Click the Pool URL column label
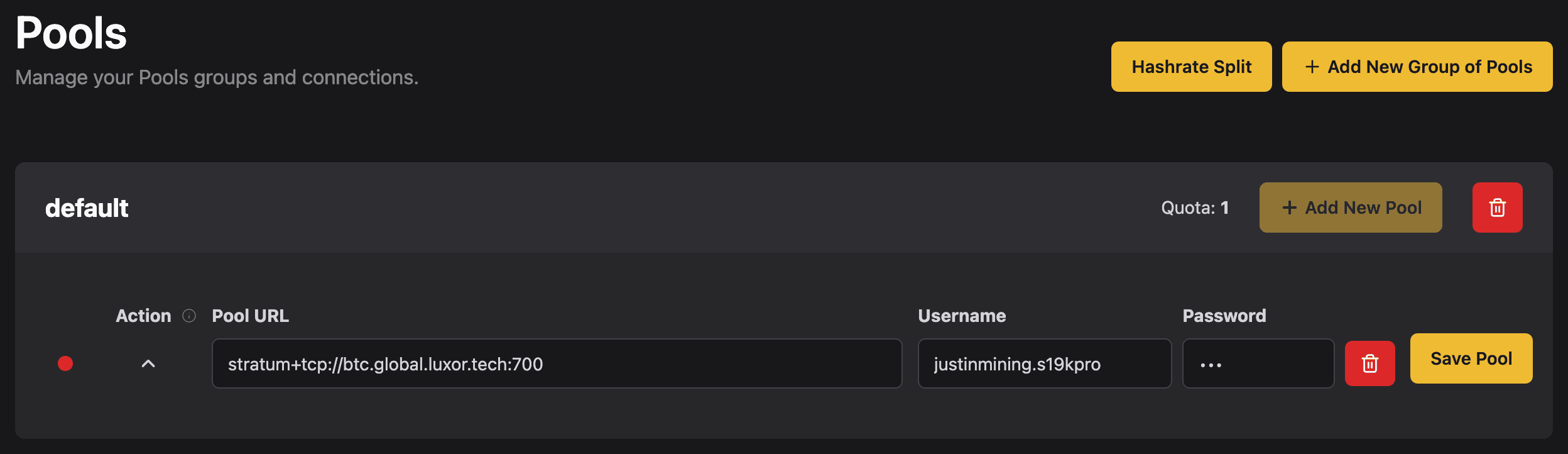The width and height of the screenshot is (1568, 454). (250, 316)
